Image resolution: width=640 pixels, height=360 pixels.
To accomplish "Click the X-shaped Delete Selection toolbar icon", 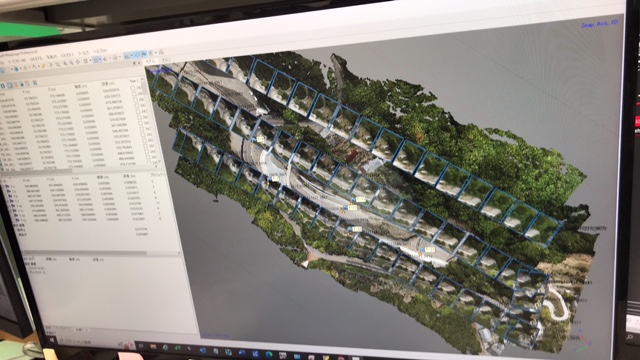I will tap(51, 64).
